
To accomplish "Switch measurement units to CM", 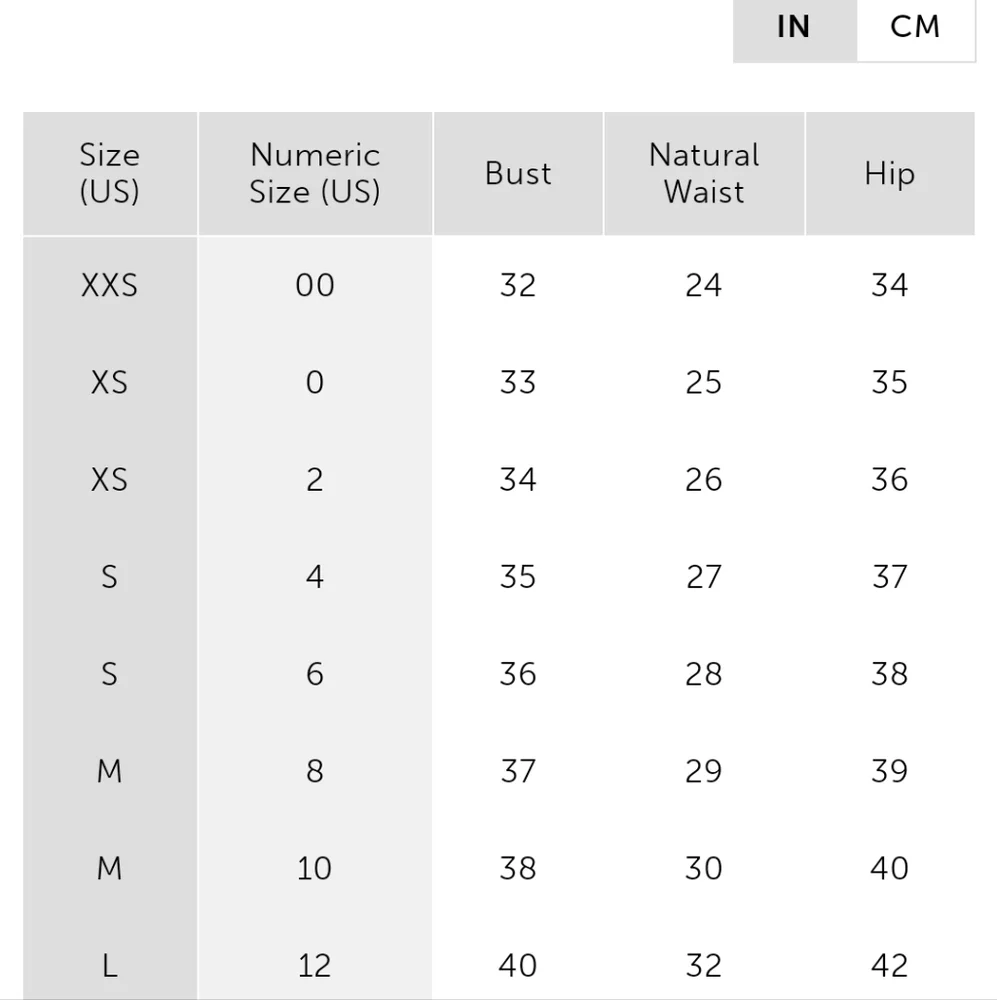I will [x=915, y=27].
